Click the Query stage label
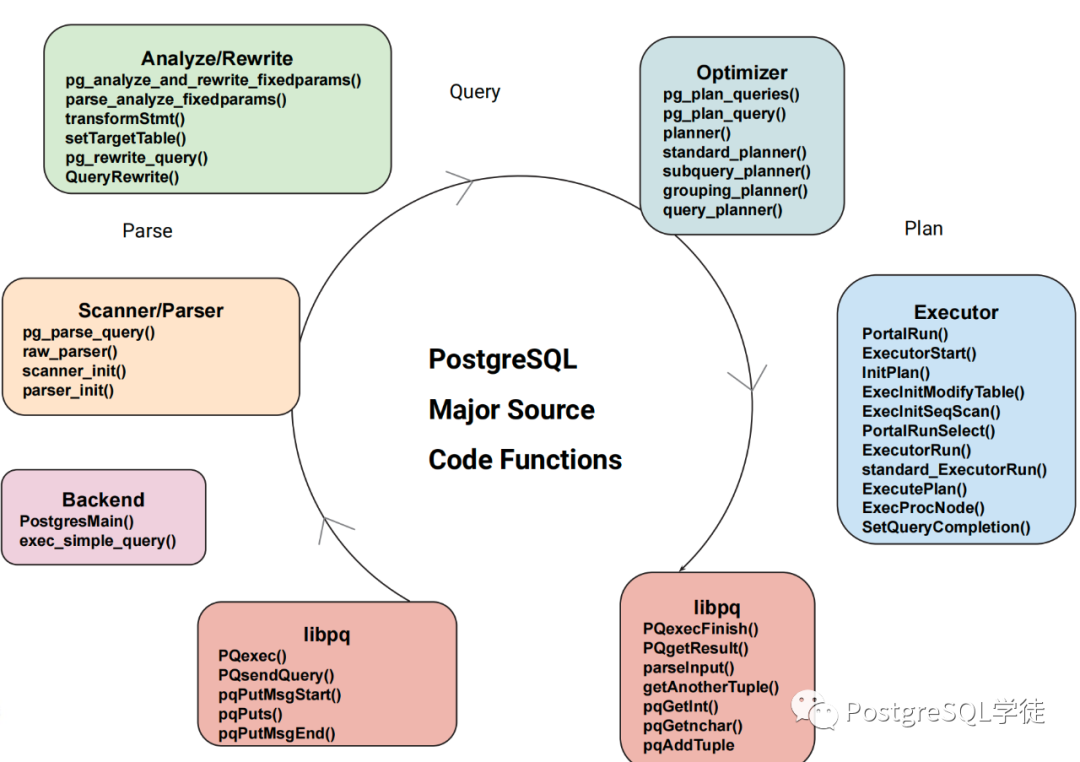 pos(474,92)
